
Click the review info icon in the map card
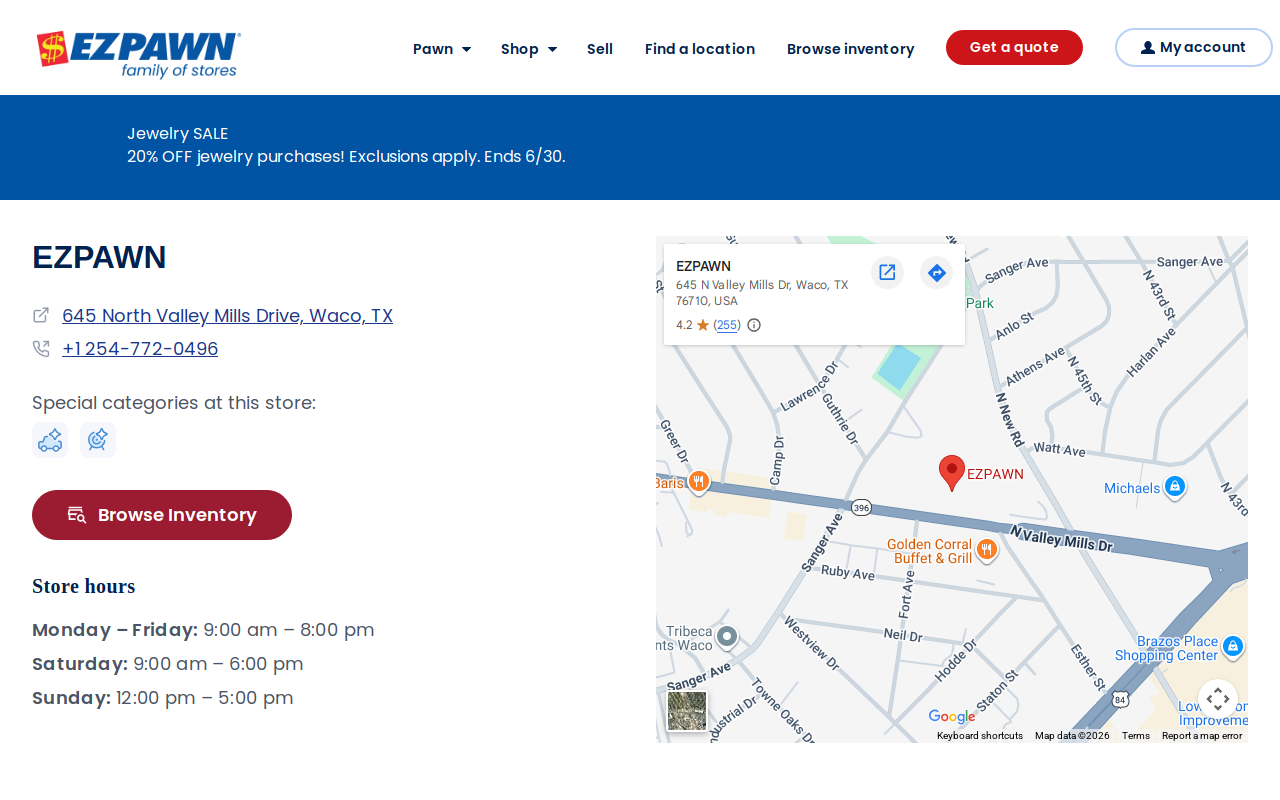click(x=754, y=325)
